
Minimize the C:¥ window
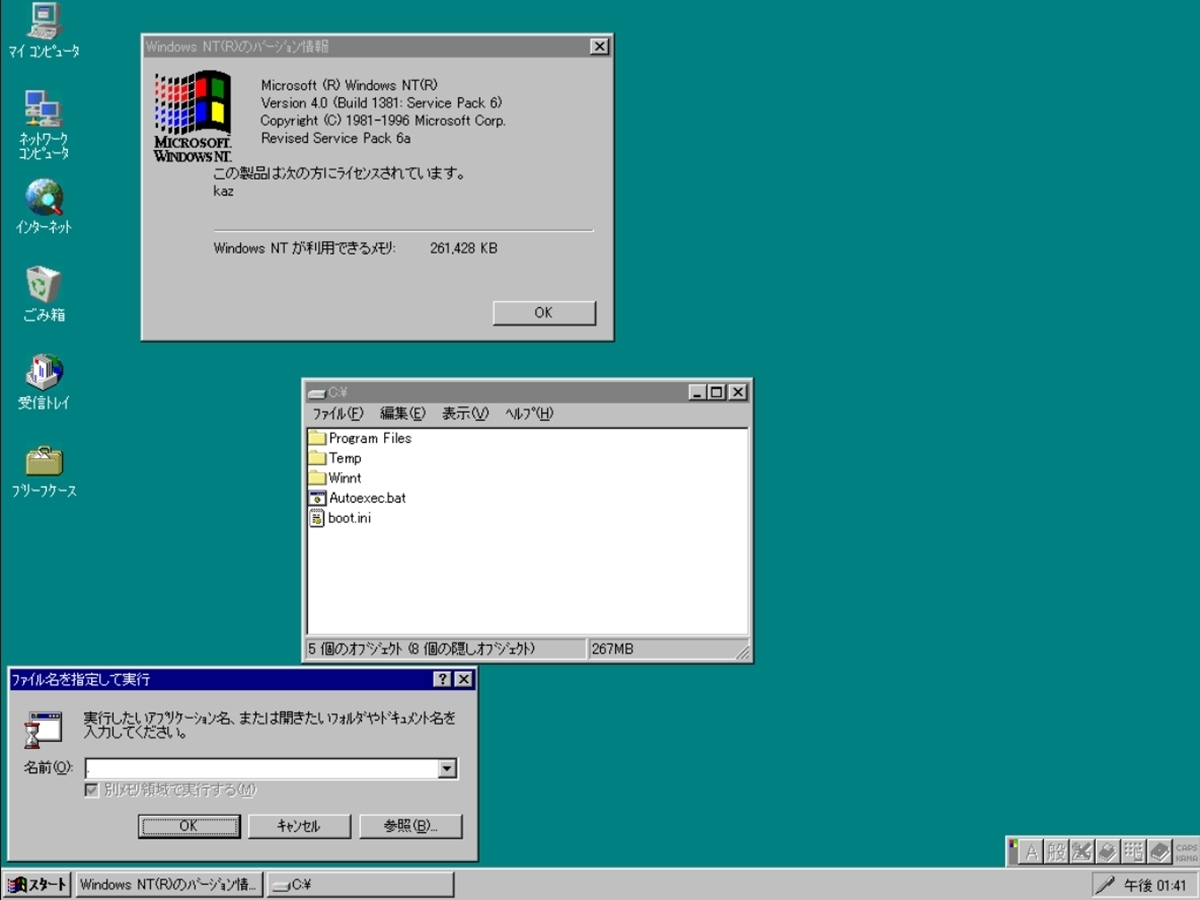pyautogui.click(x=698, y=393)
